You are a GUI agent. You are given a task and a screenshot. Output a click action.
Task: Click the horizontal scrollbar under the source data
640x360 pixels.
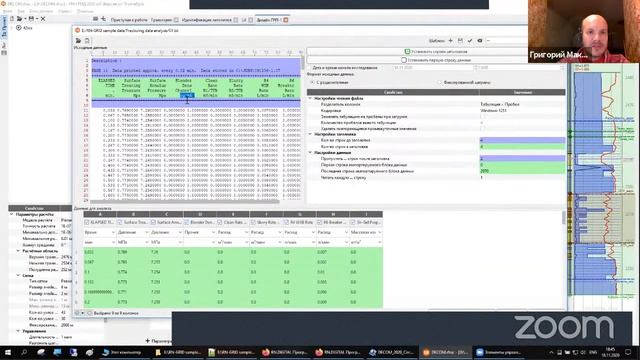point(185,201)
